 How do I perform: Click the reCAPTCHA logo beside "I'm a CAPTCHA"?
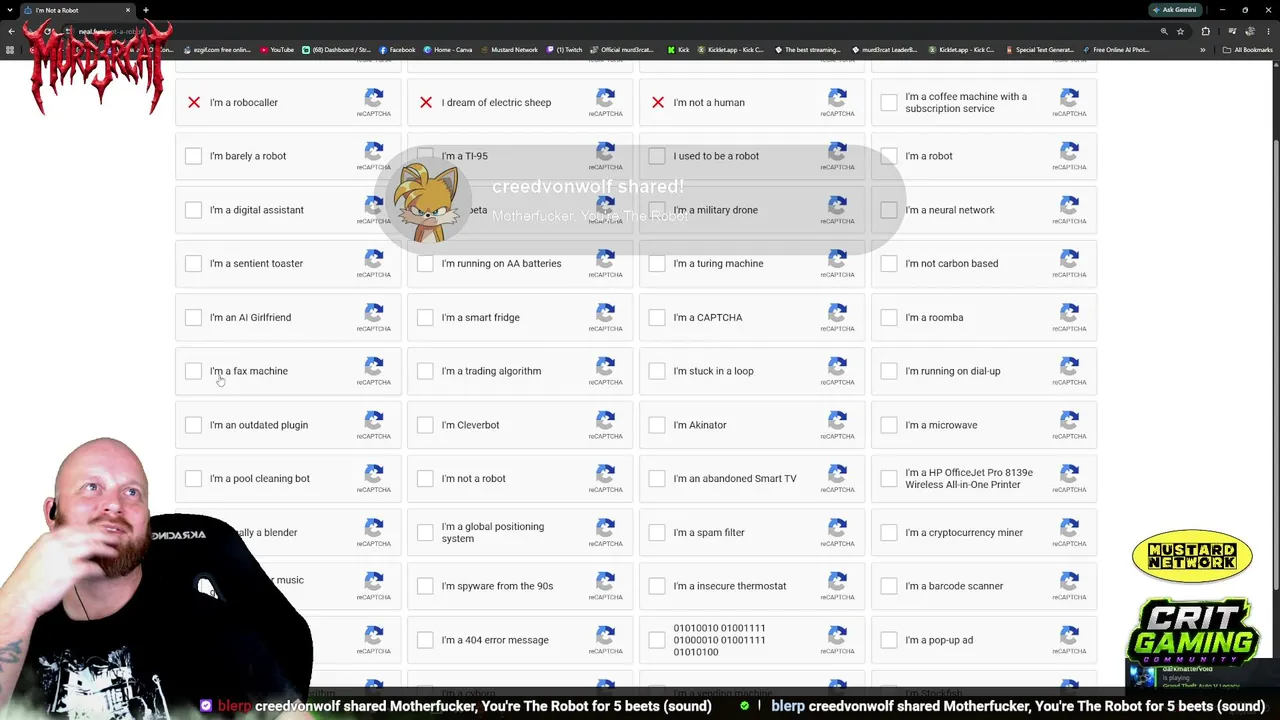838,313
